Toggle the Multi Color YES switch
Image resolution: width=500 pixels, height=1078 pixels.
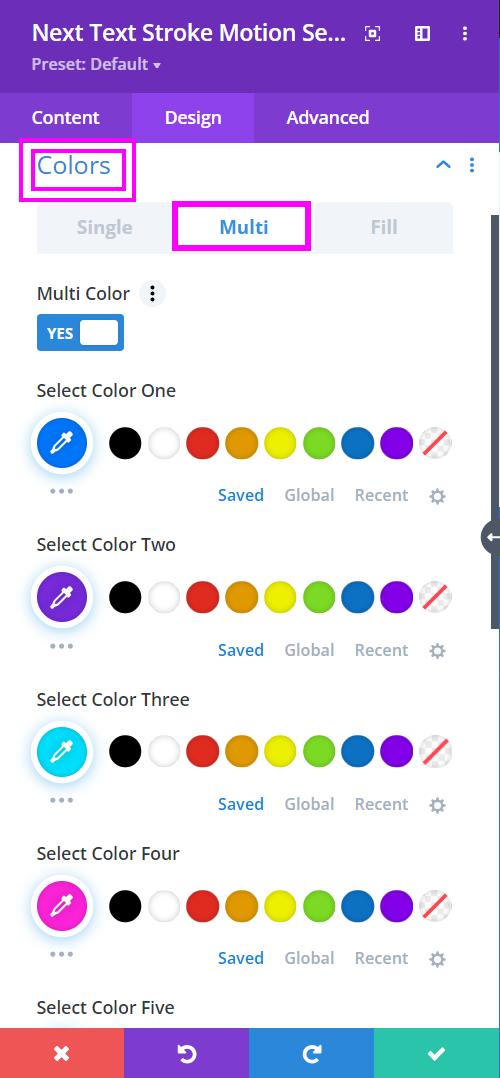[x=80, y=333]
